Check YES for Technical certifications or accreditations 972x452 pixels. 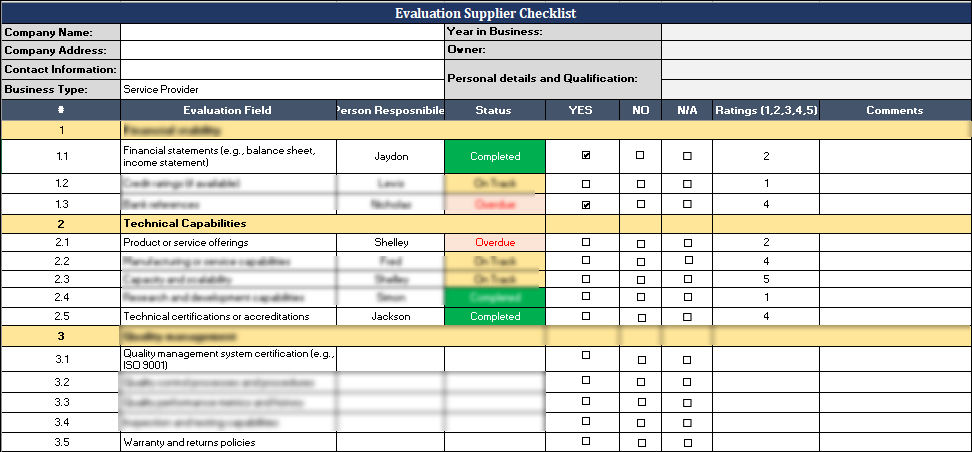click(x=586, y=316)
